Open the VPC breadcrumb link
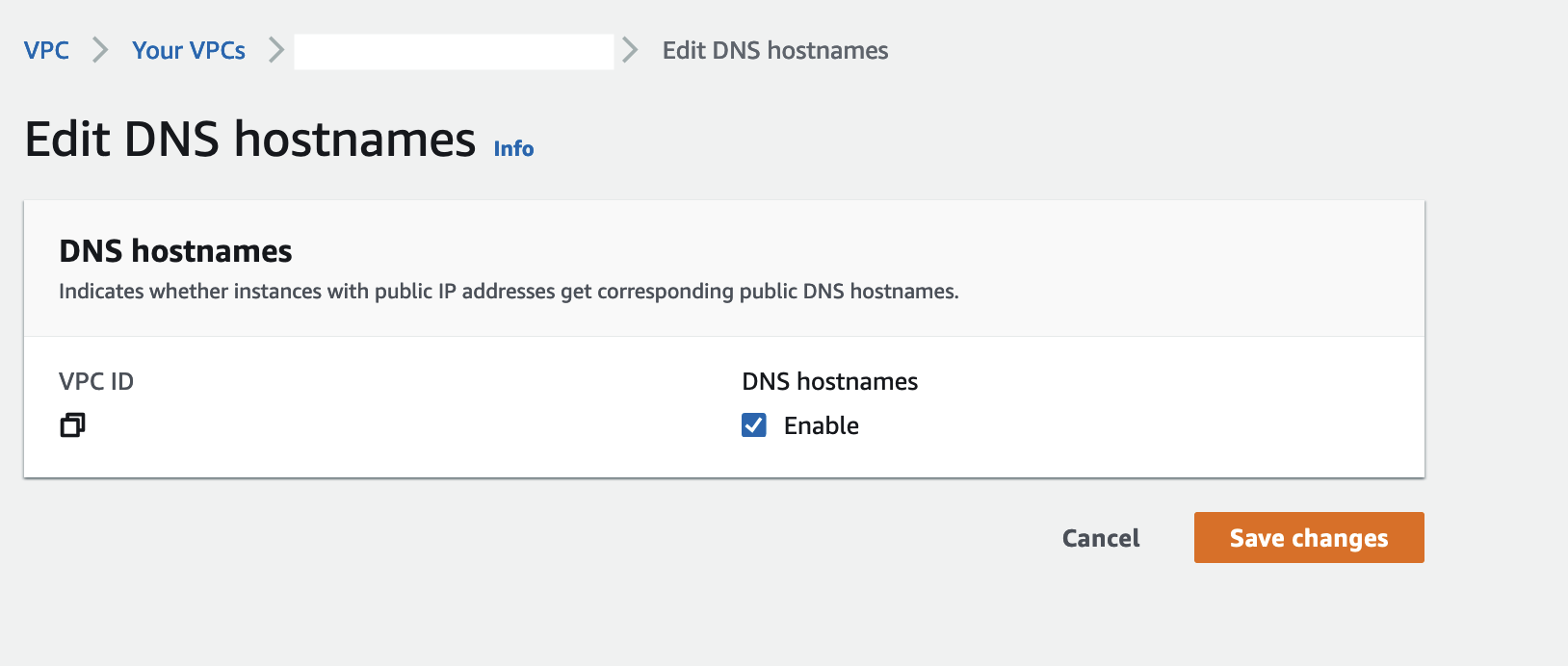This screenshot has height=666, width=1568. click(x=46, y=50)
